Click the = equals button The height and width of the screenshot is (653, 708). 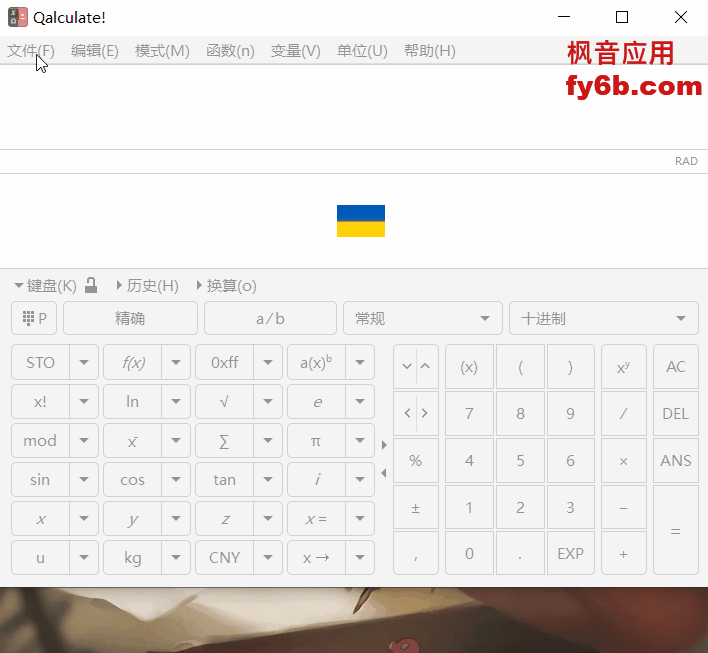tap(675, 530)
